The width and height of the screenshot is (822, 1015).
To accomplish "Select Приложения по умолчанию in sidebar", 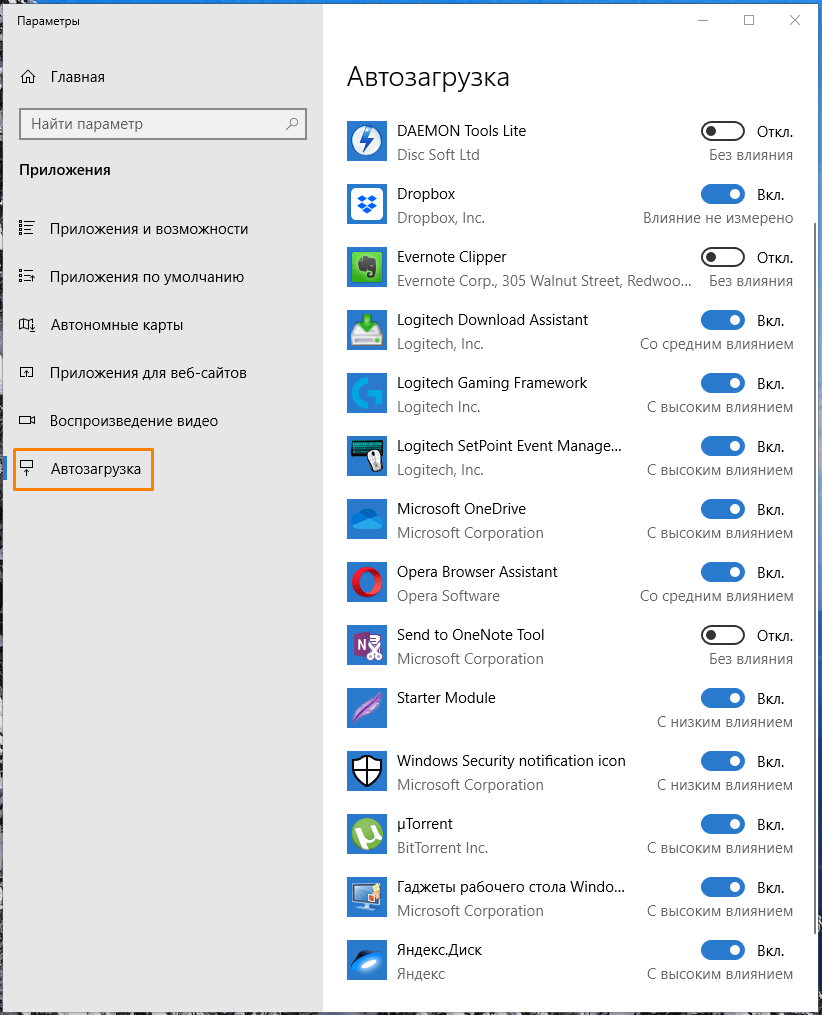I will click(x=146, y=277).
